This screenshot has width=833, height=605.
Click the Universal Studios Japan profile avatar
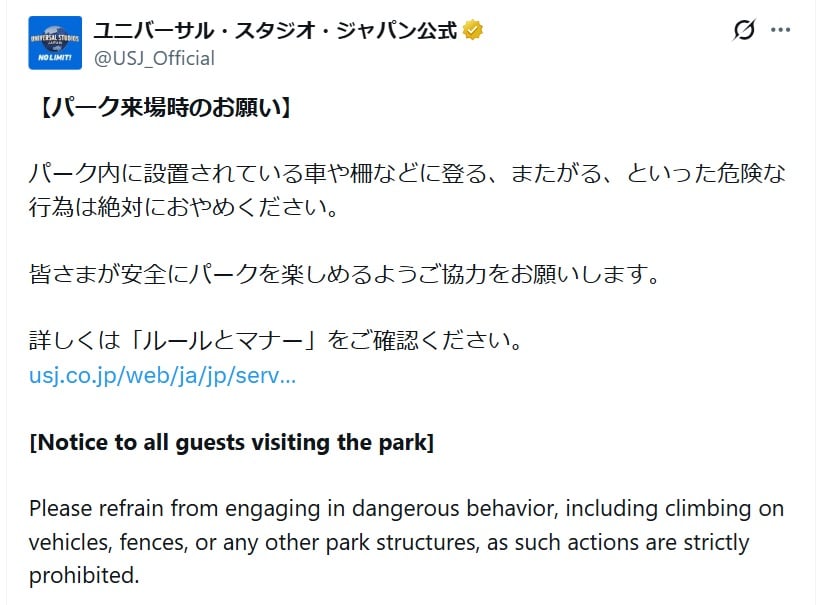[x=55, y=43]
